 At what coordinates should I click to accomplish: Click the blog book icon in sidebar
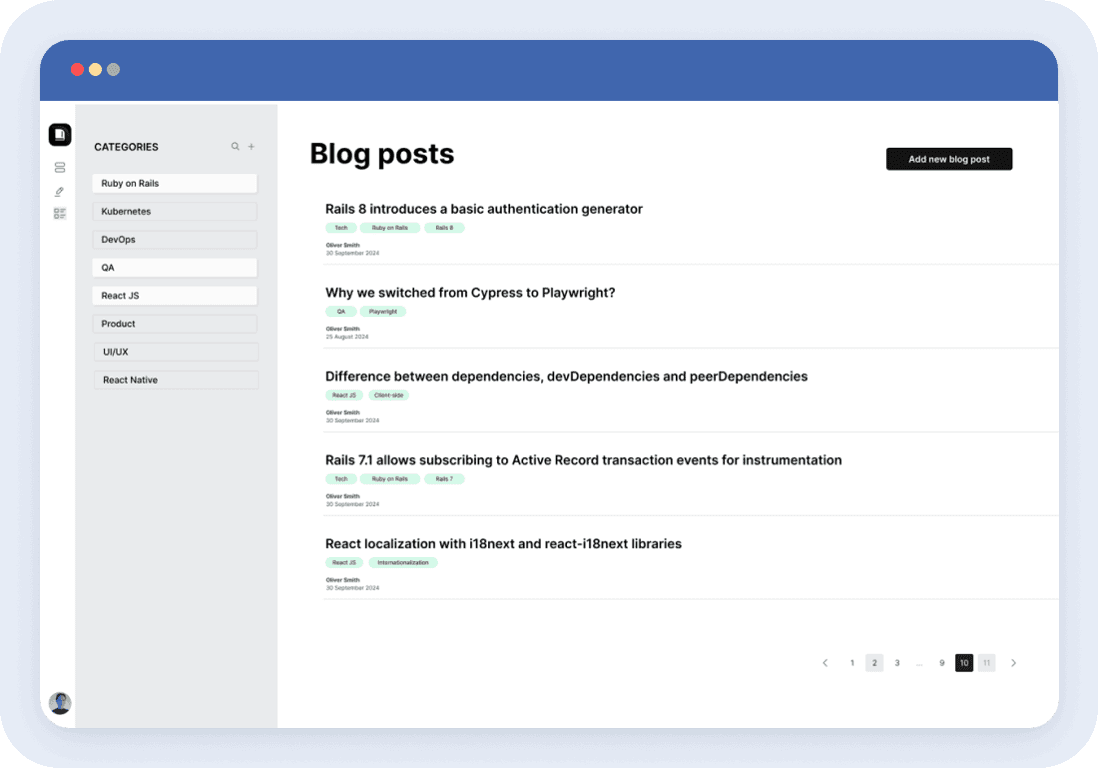(60, 134)
